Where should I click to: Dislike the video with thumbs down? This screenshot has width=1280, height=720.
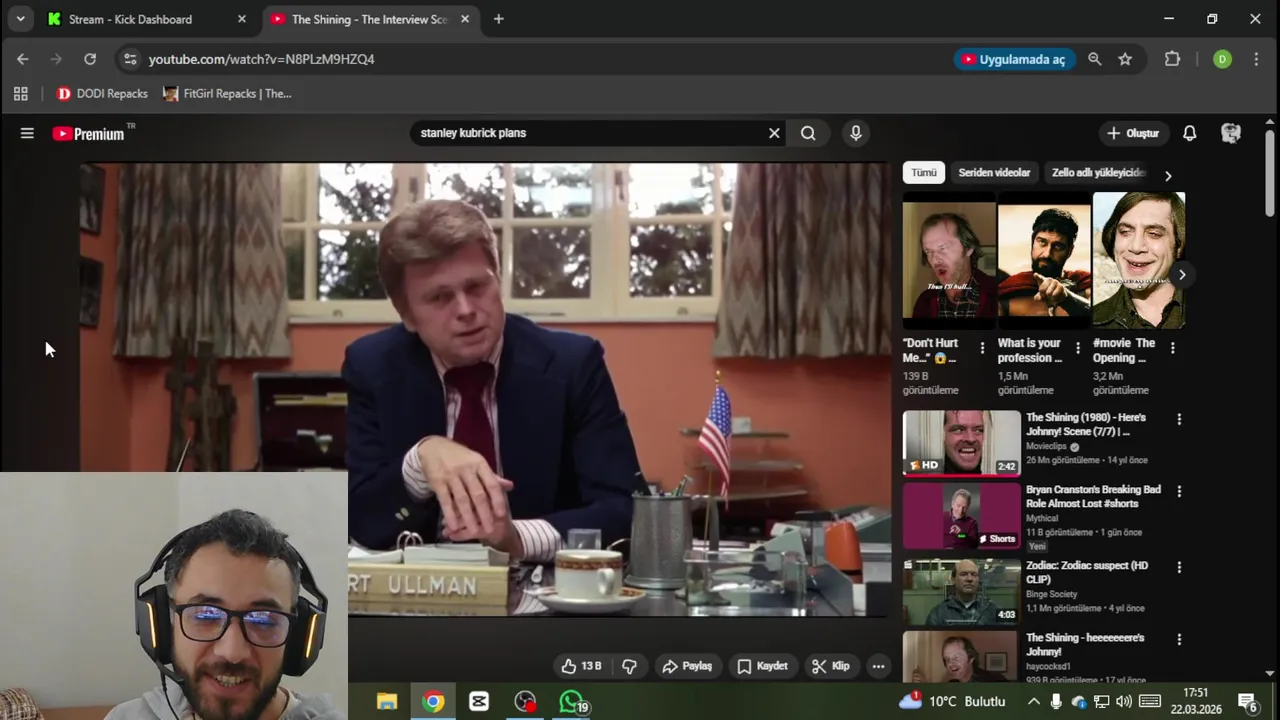click(629, 666)
